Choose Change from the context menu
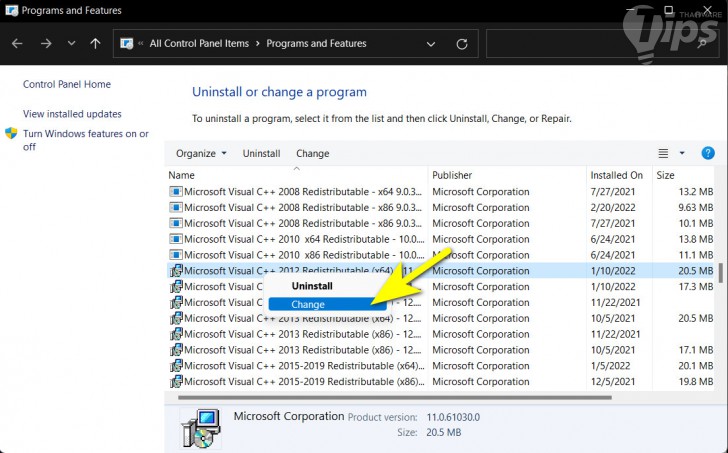This screenshot has height=453, width=728. coord(327,304)
